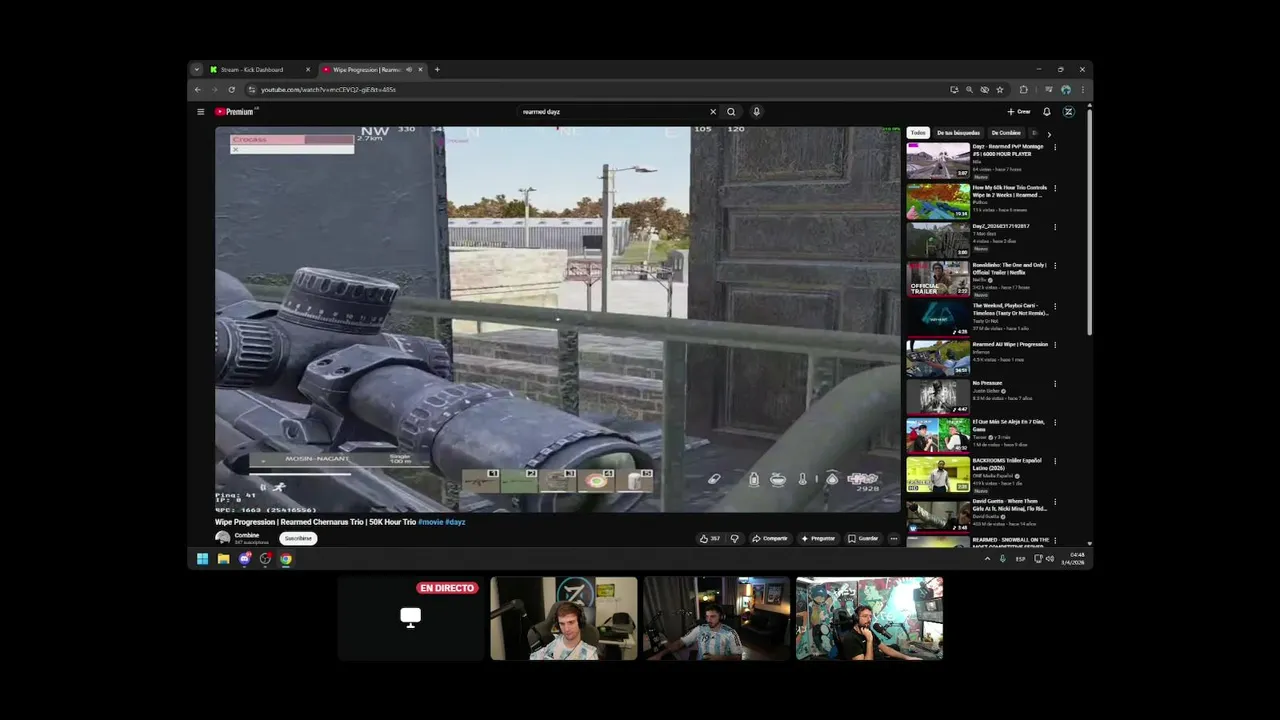This screenshot has width=1280, height=720.
Task: Select the De tus búsquedas filter chip
Action: point(958,133)
